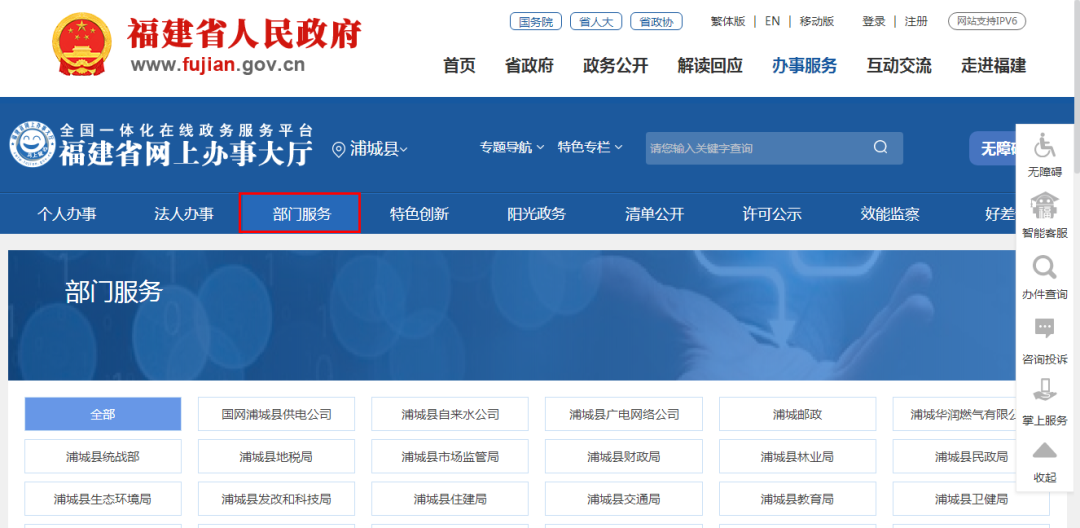1080x528 pixels.
Task: Select 浦城县交通局 department
Action: point(624,499)
